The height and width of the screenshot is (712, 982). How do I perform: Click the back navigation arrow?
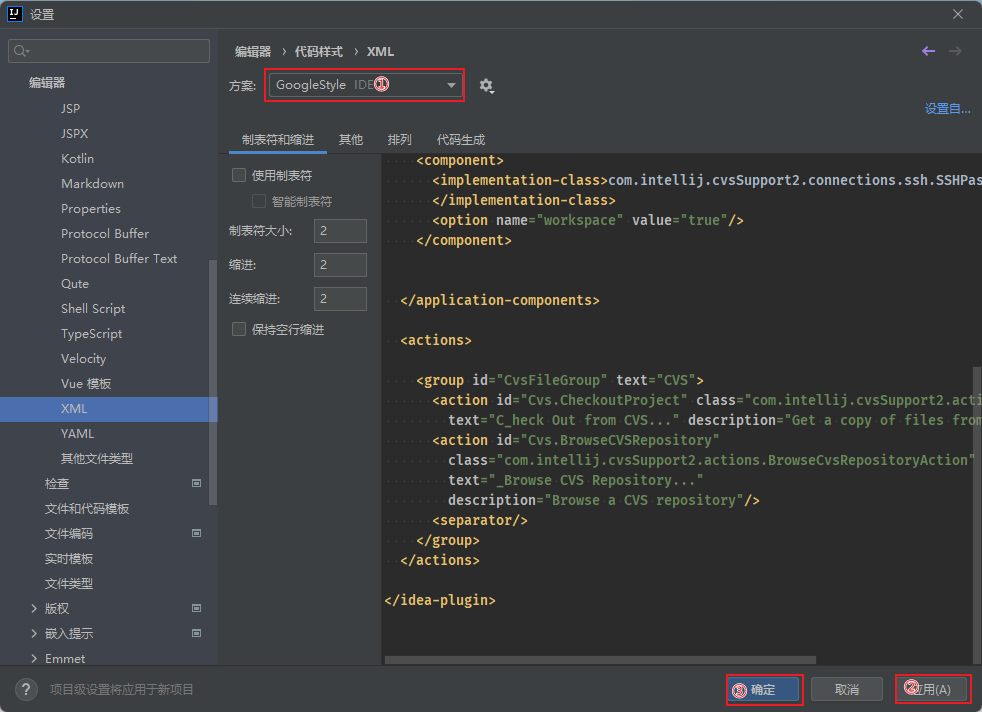click(x=928, y=51)
